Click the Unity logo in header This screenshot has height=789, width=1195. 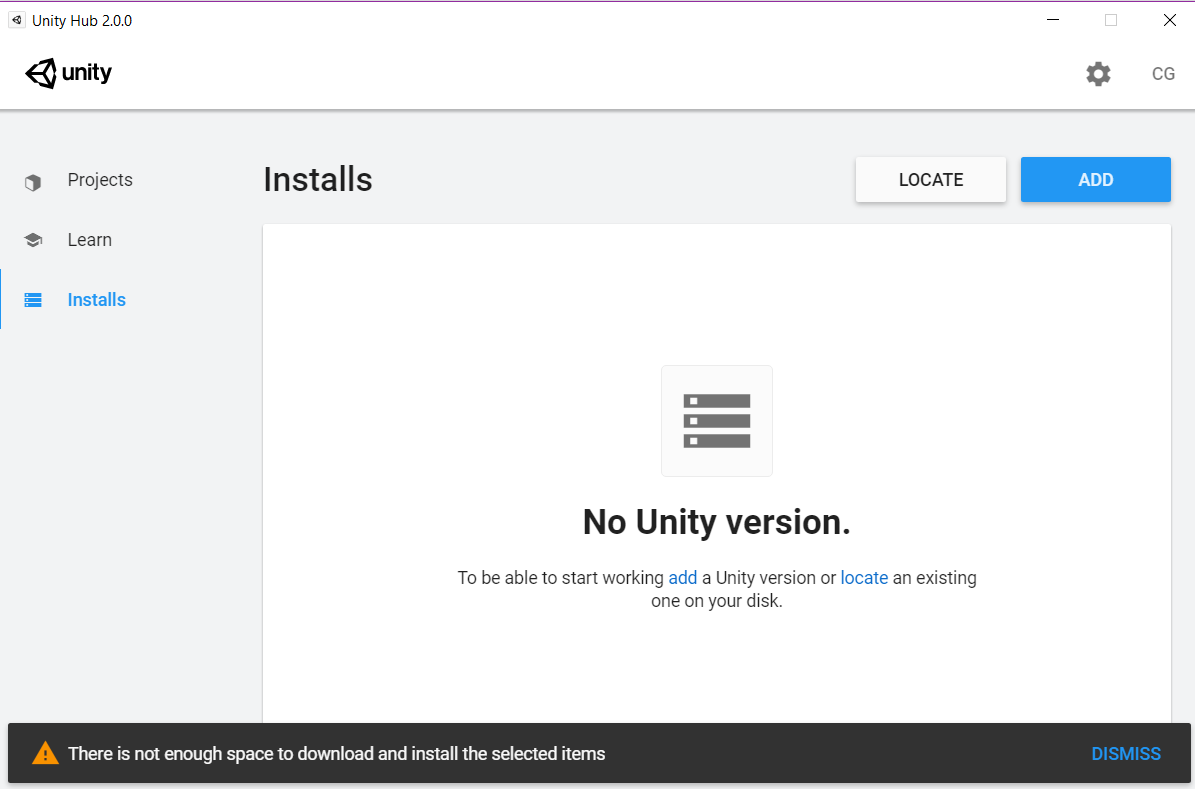click(69, 73)
